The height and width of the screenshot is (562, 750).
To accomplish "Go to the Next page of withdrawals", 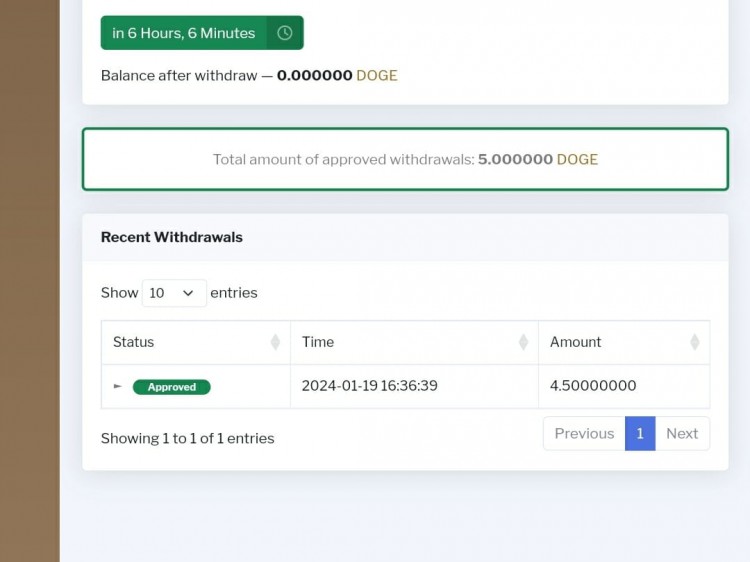I will [x=682, y=433].
